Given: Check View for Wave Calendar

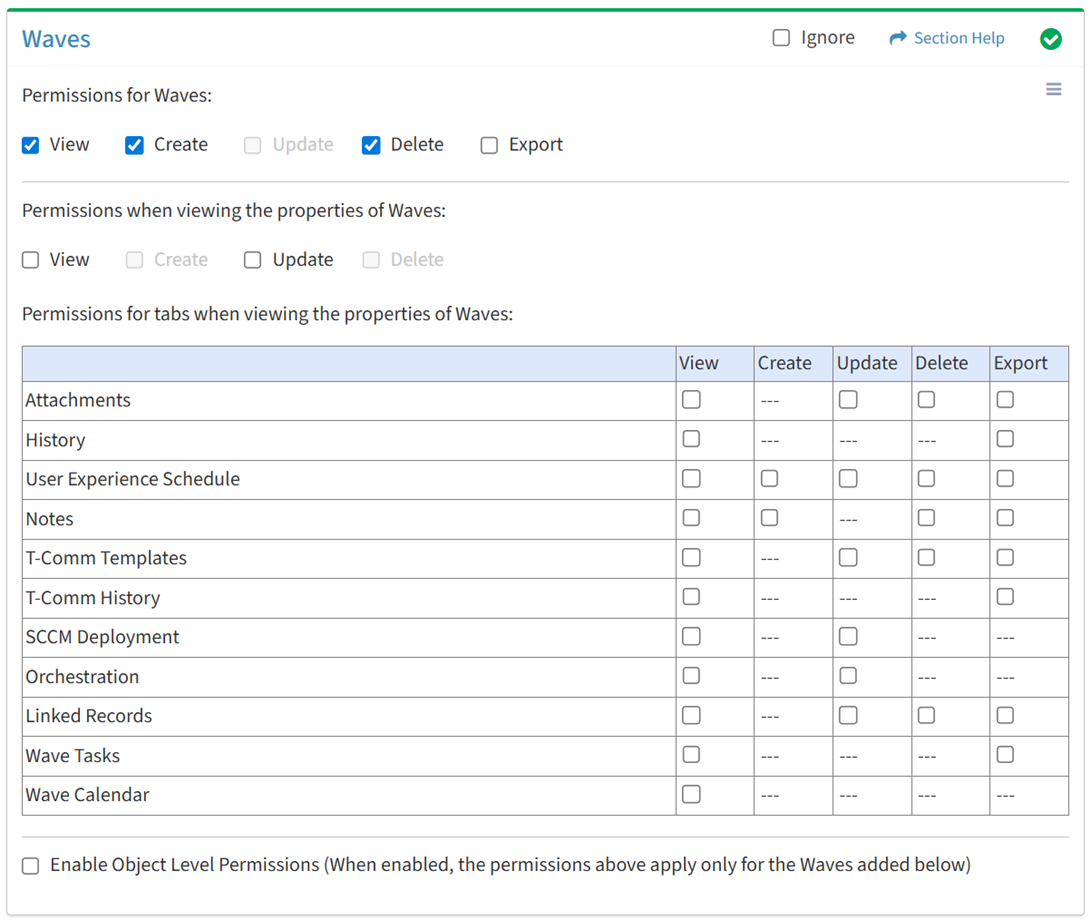Looking at the screenshot, I should pyautogui.click(x=691, y=794).
